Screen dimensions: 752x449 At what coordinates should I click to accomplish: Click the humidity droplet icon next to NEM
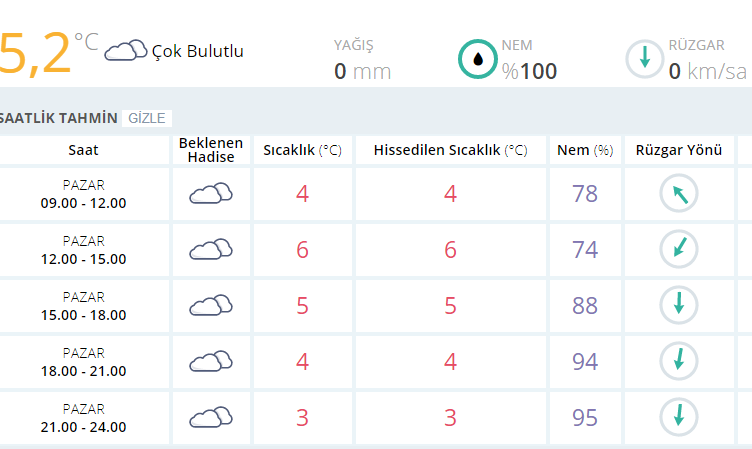477,59
